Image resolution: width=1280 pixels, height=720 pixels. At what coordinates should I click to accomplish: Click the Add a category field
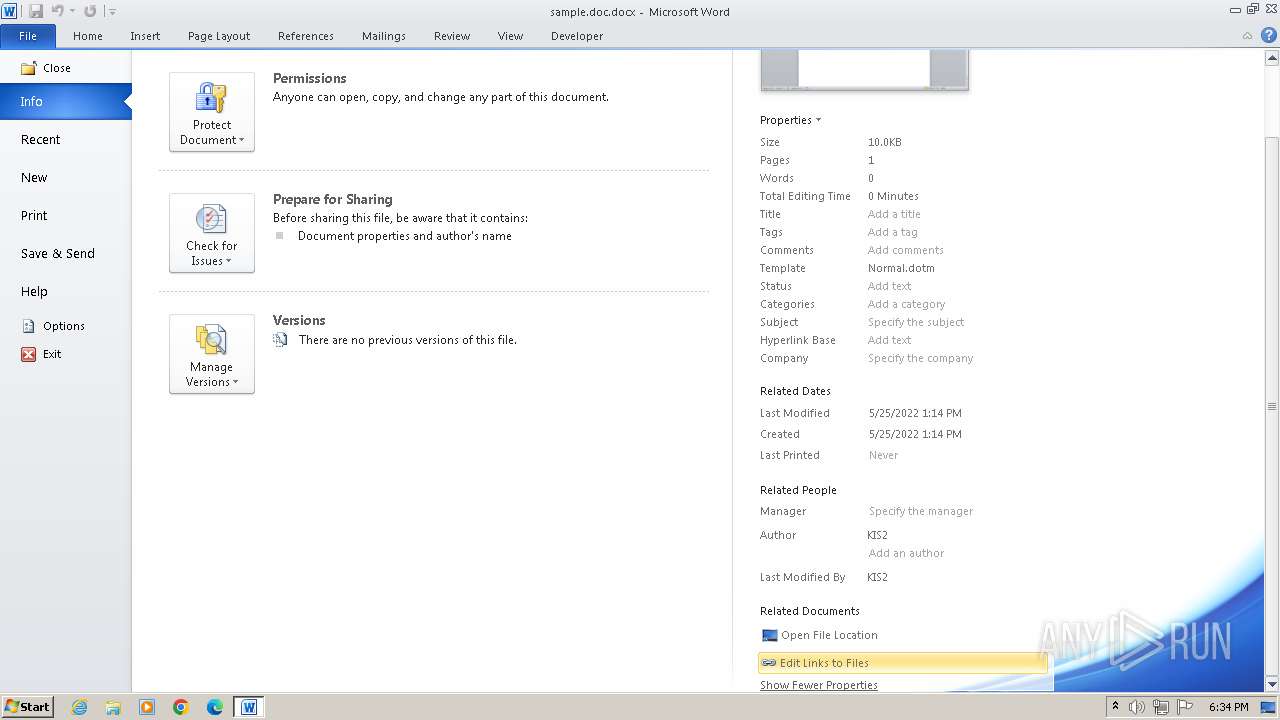point(906,304)
